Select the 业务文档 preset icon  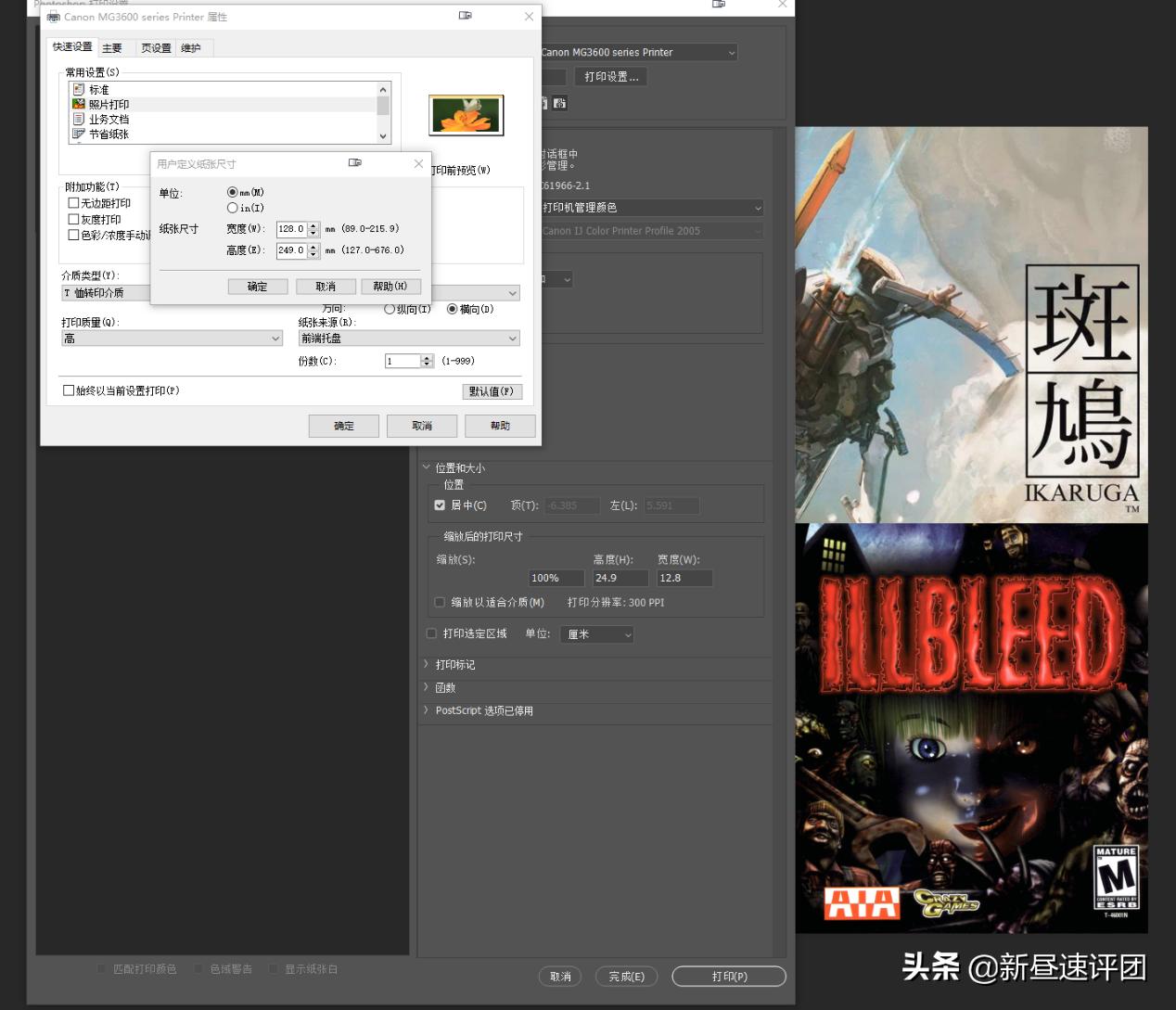click(x=80, y=119)
